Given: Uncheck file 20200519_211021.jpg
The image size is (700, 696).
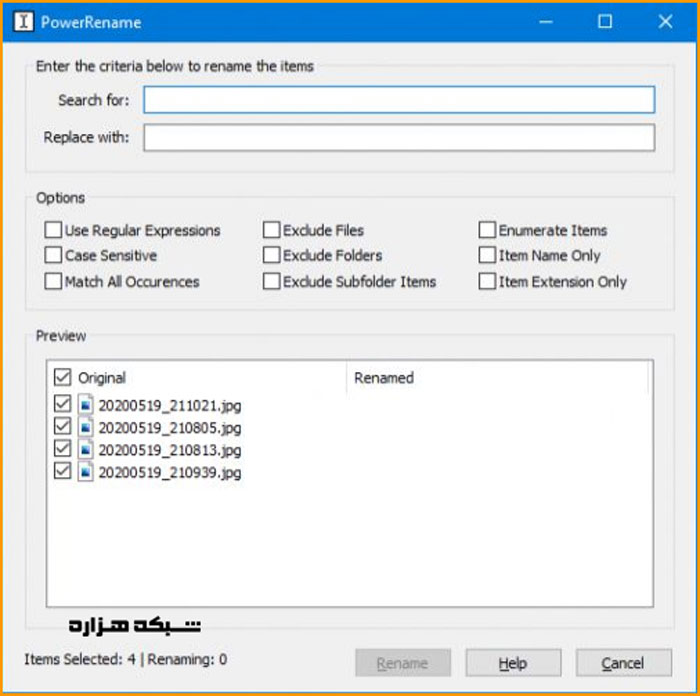Looking at the screenshot, I should (x=62, y=404).
